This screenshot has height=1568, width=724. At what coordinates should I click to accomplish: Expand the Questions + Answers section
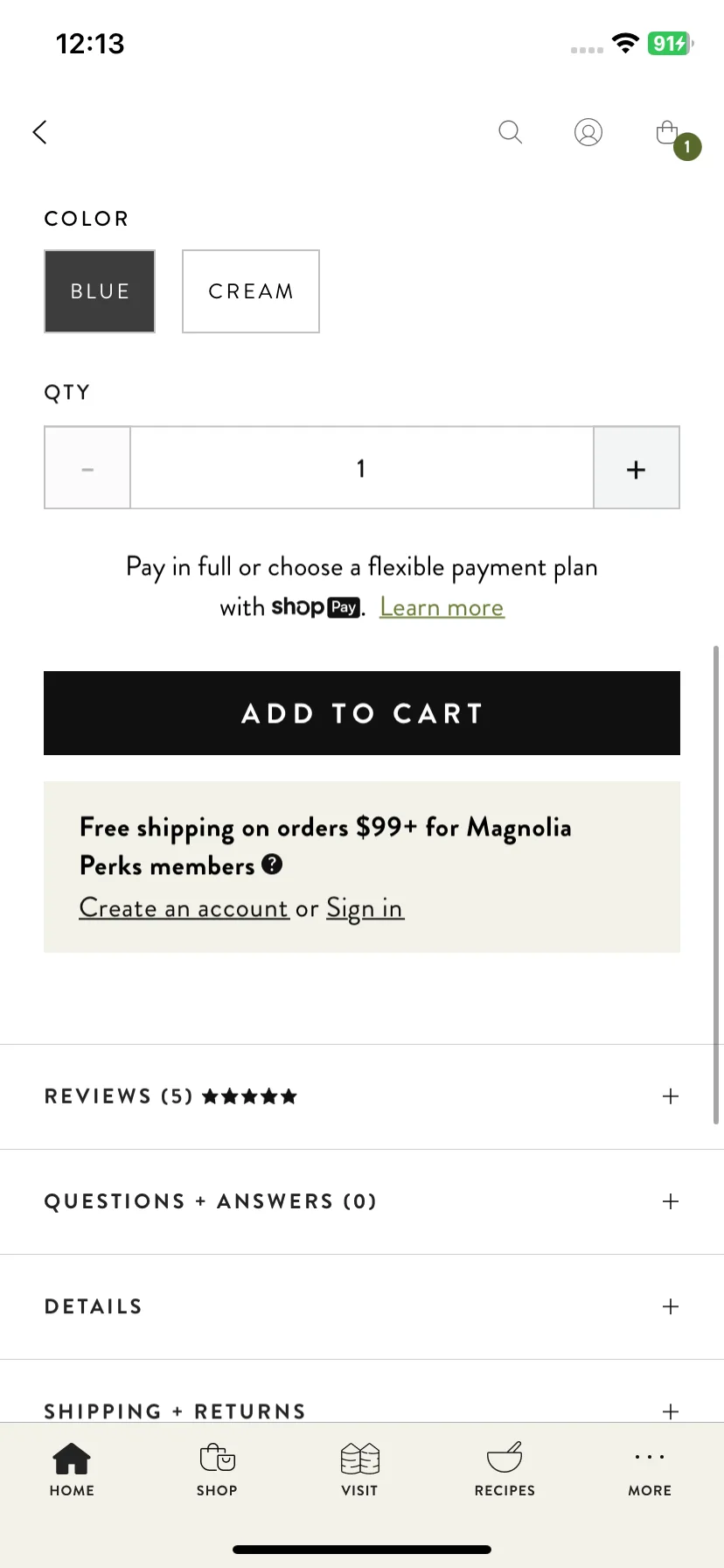(362, 1201)
